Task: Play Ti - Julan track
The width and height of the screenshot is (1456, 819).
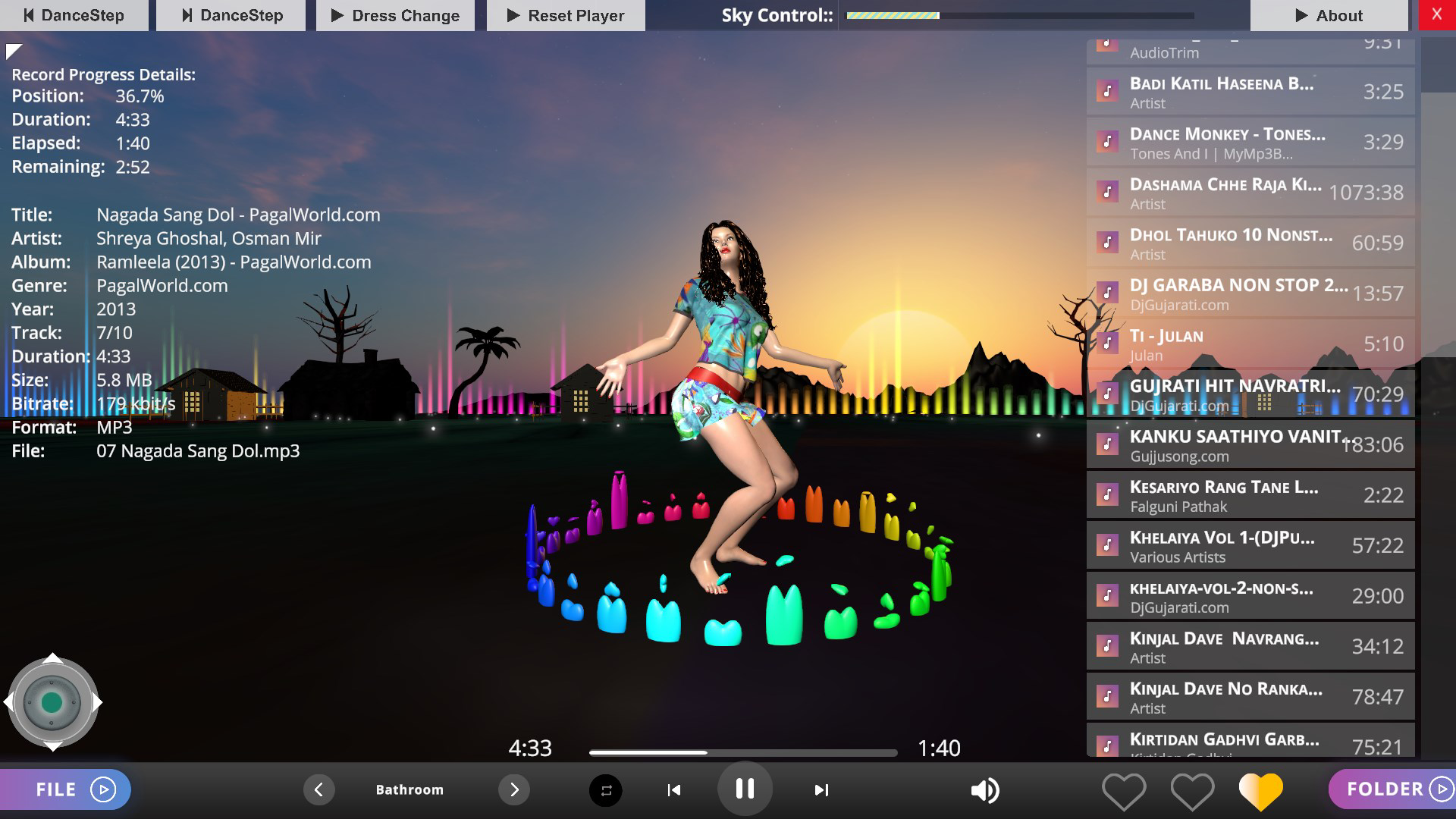Action: tap(1250, 344)
